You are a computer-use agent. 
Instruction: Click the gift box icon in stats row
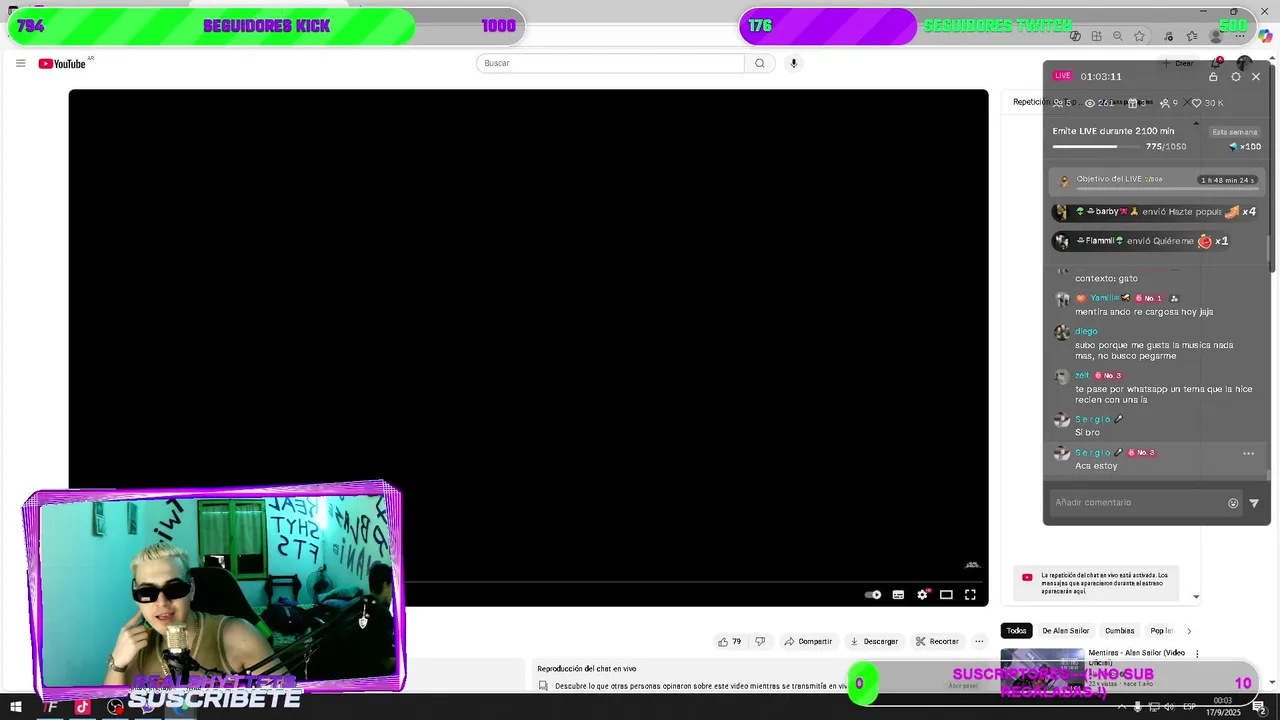click(1133, 103)
